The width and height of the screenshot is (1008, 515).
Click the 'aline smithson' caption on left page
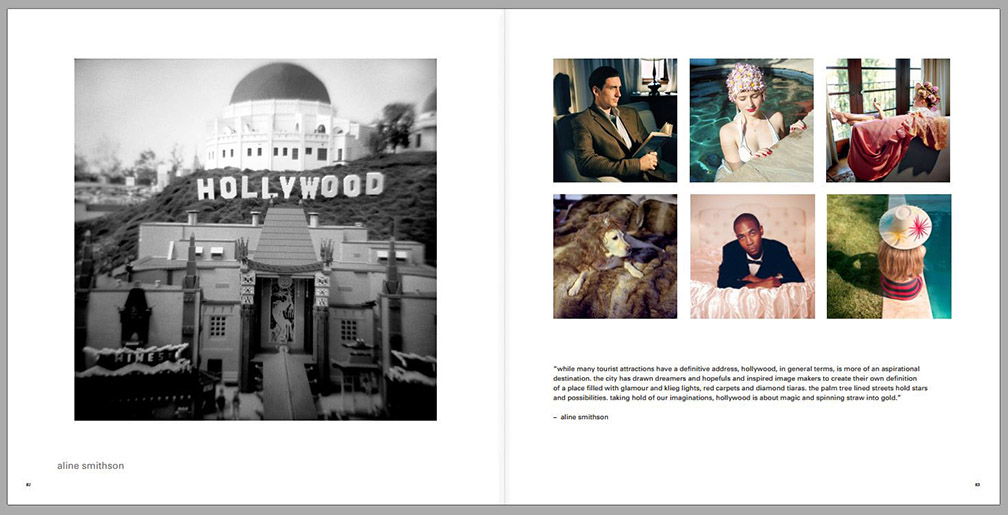(91, 465)
